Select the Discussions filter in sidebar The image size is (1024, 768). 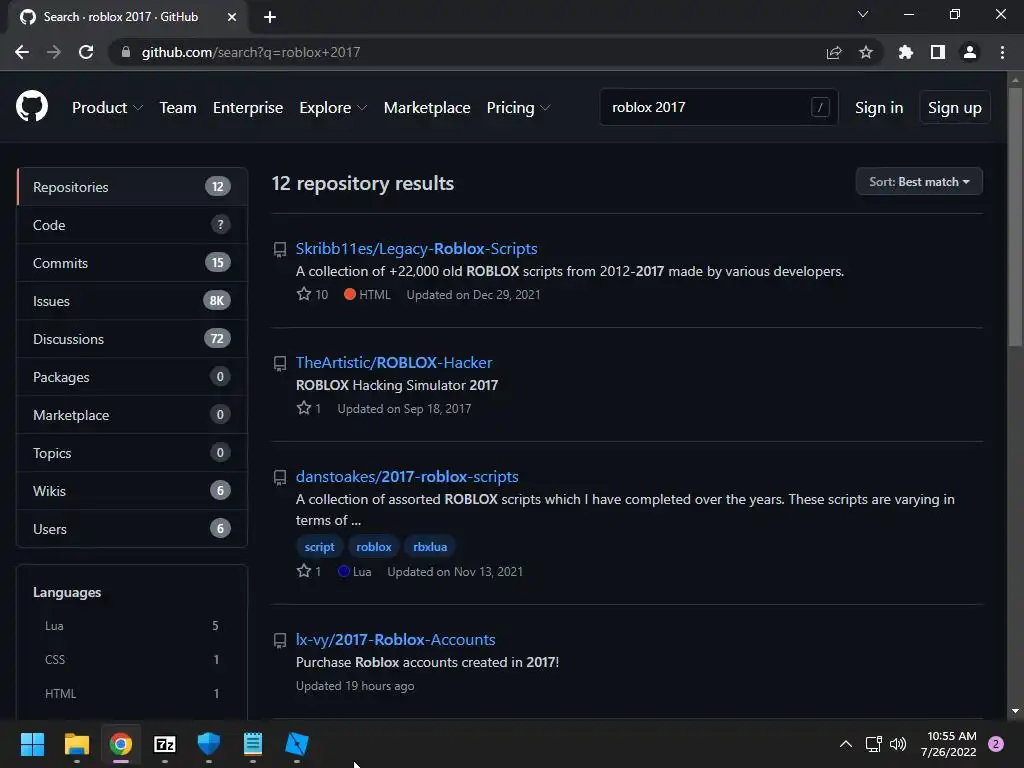click(x=132, y=339)
